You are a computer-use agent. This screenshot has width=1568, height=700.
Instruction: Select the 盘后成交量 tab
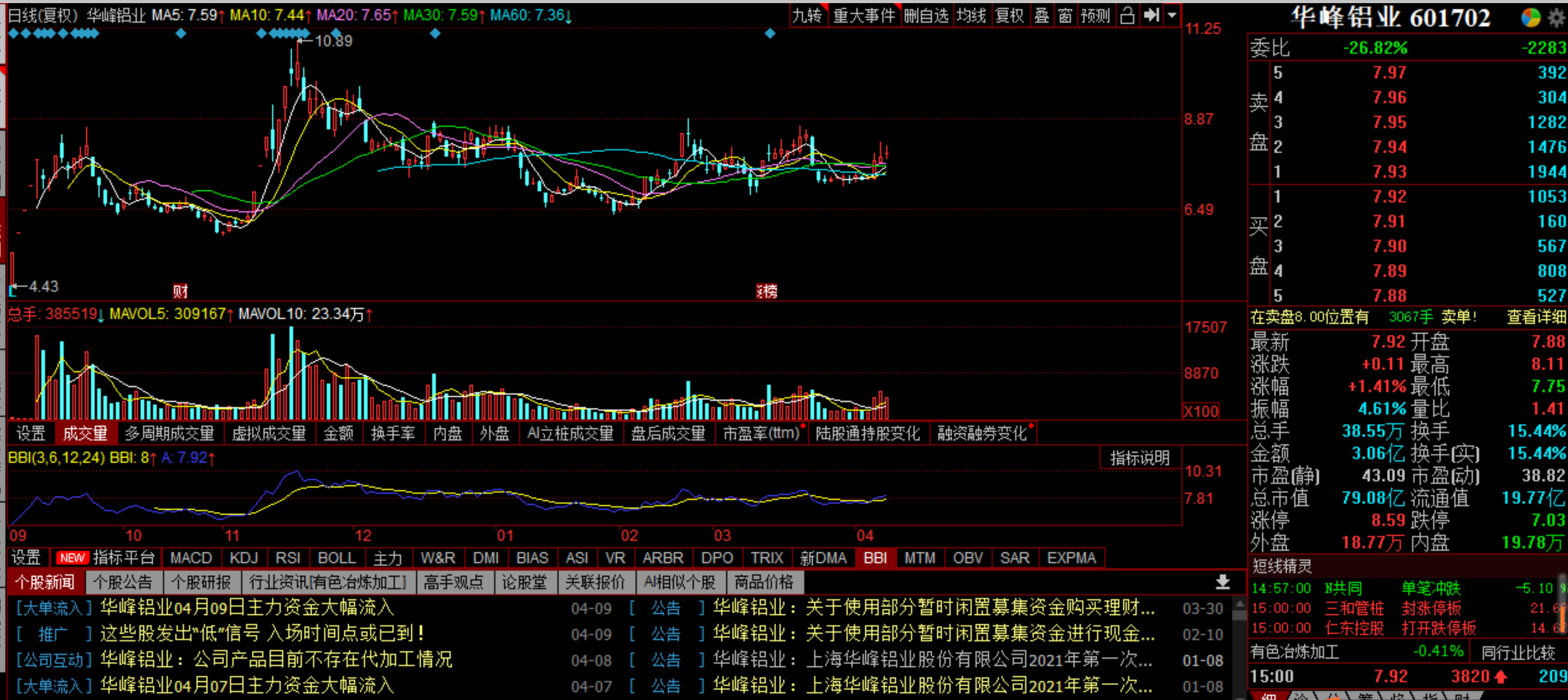(668, 433)
